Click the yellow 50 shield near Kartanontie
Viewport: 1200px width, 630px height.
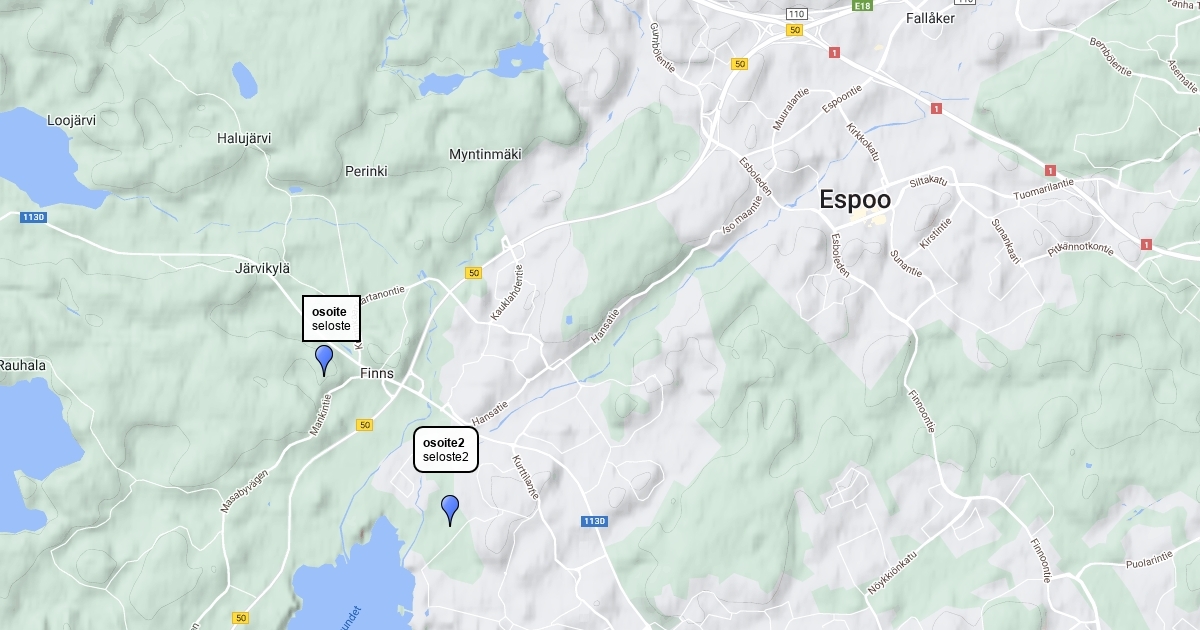click(x=473, y=272)
